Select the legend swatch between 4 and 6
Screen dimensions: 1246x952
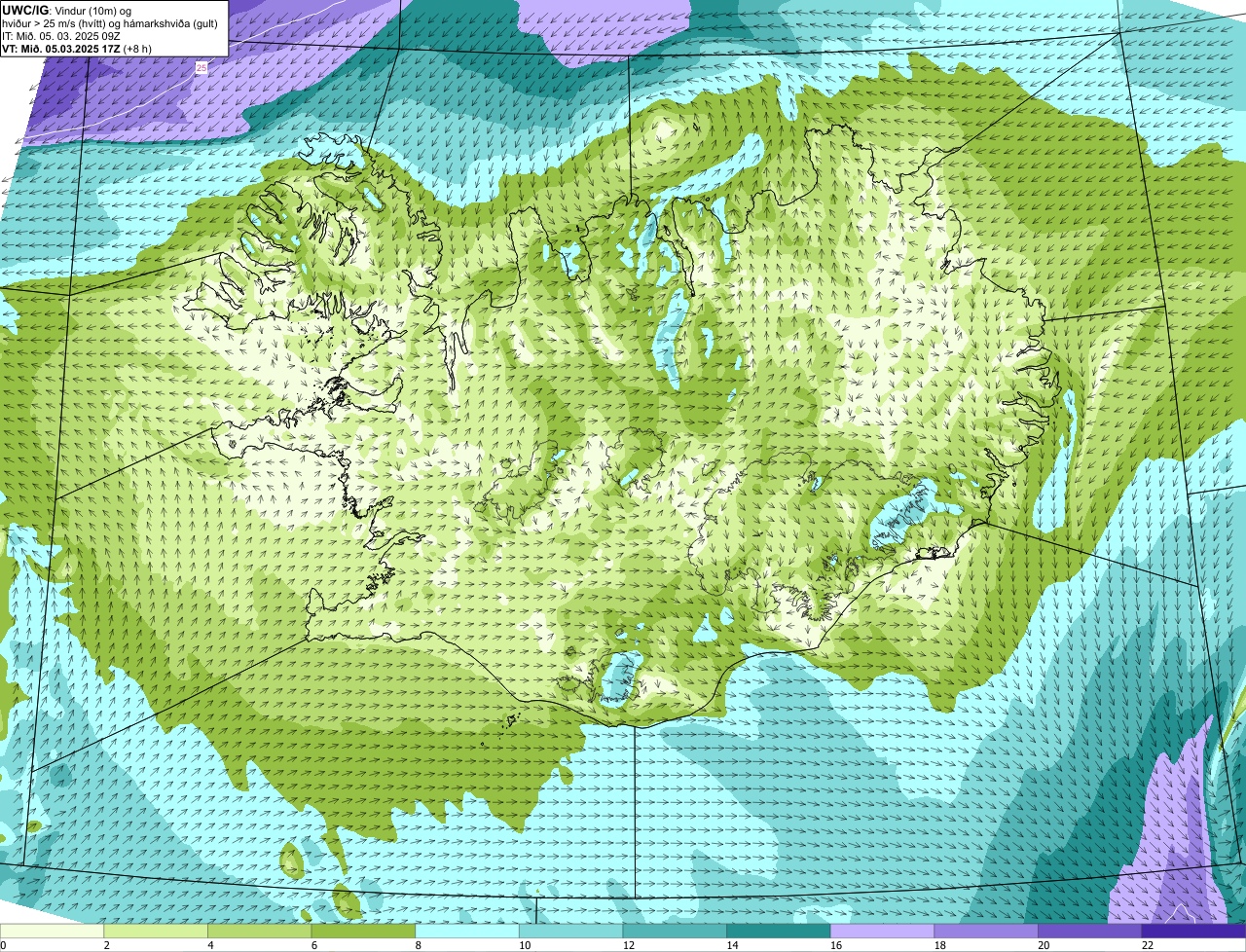(x=259, y=932)
